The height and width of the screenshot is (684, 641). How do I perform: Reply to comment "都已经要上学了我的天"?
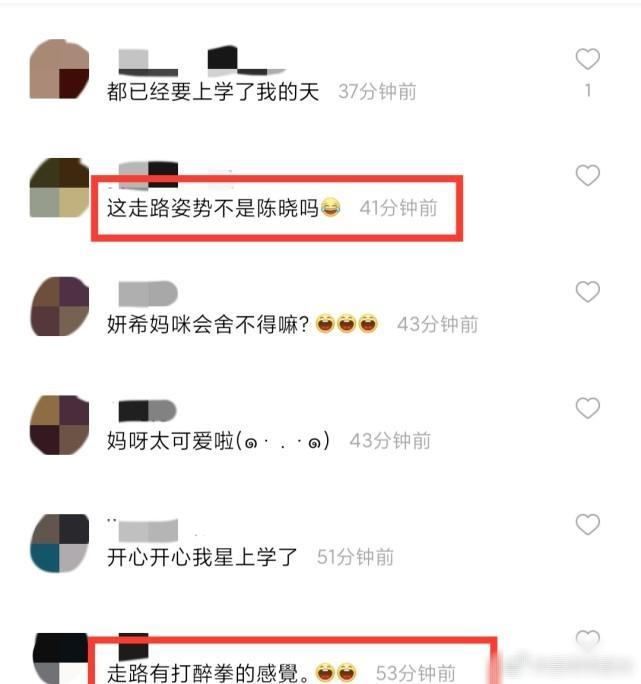point(213,92)
